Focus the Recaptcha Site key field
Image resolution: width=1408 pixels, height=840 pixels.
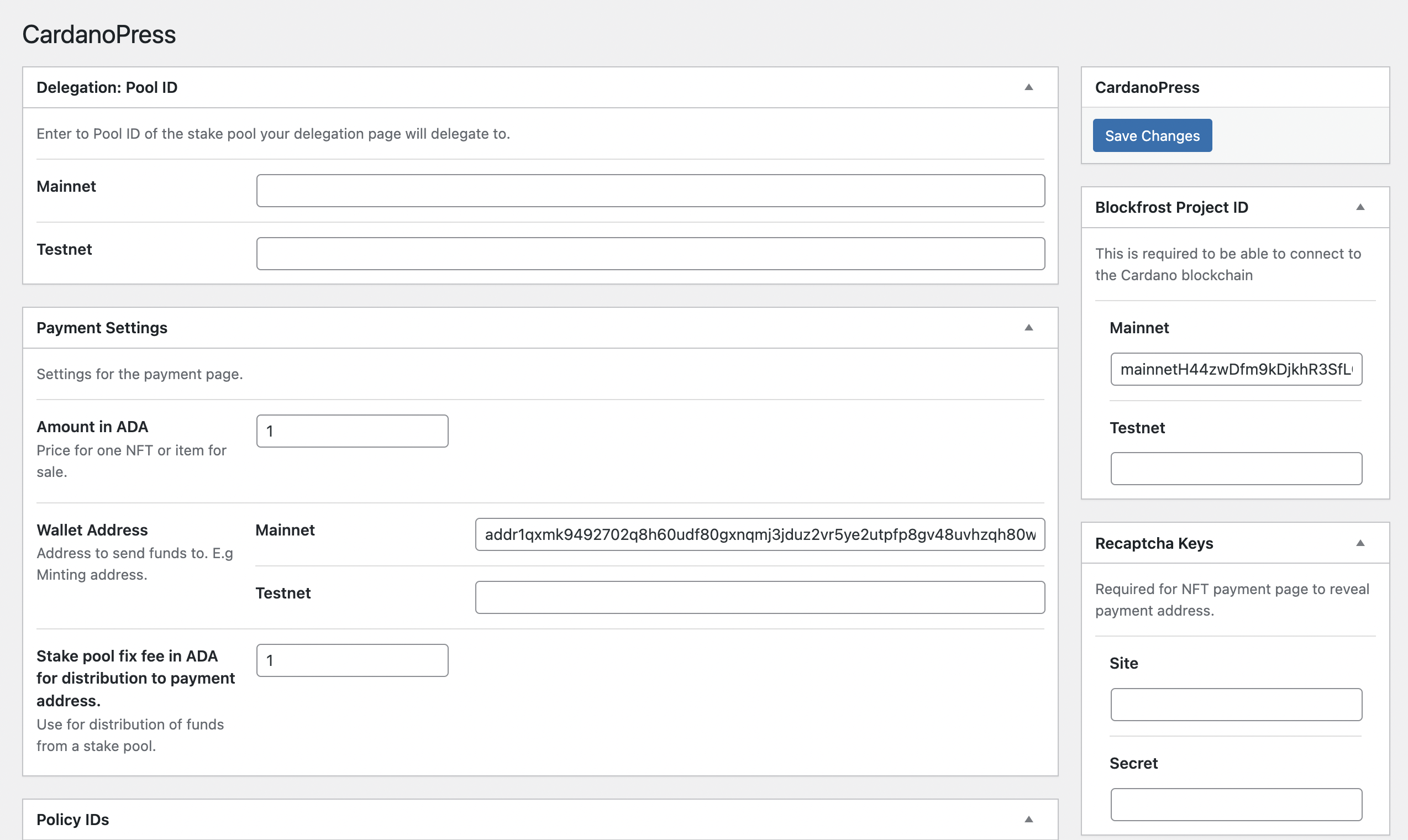click(x=1236, y=705)
